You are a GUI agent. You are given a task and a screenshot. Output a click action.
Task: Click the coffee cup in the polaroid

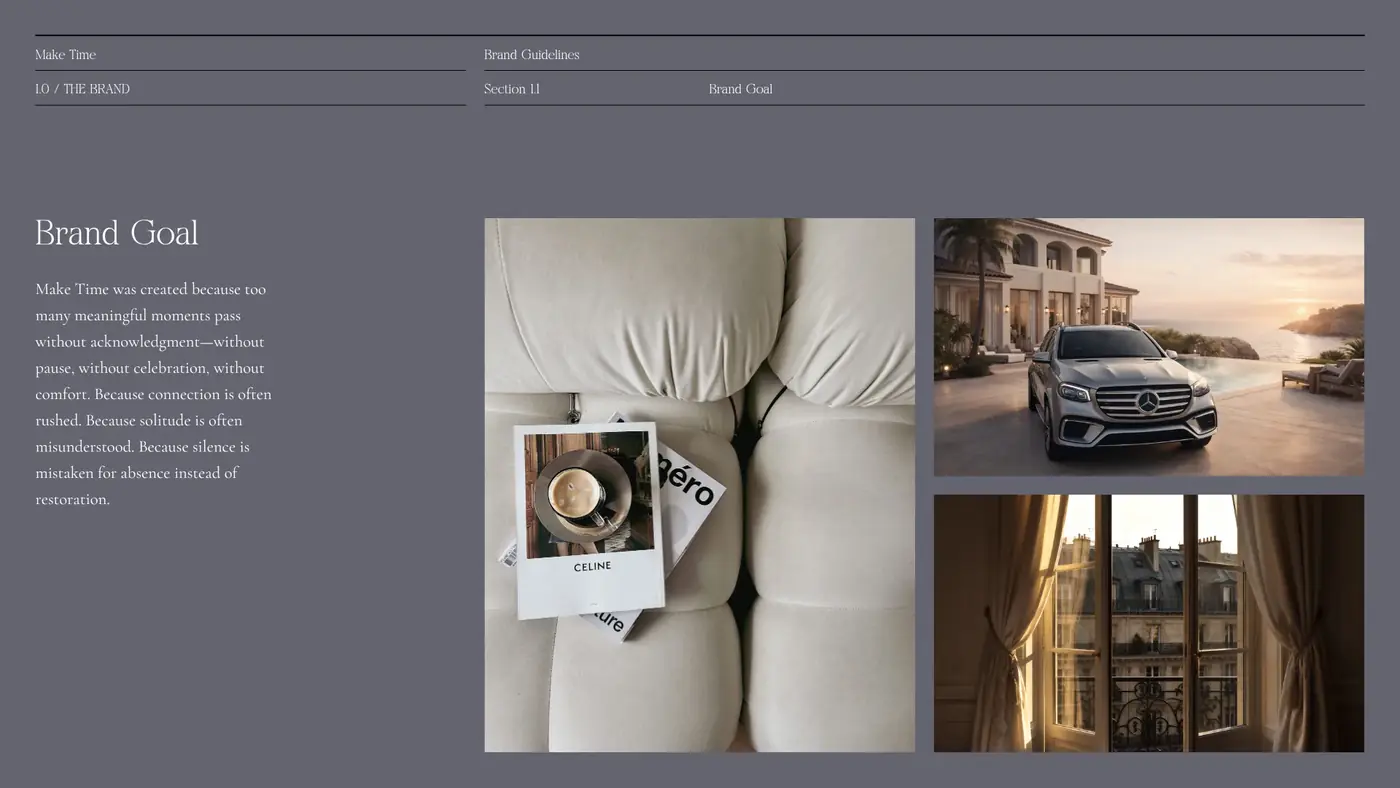coord(578,495)
